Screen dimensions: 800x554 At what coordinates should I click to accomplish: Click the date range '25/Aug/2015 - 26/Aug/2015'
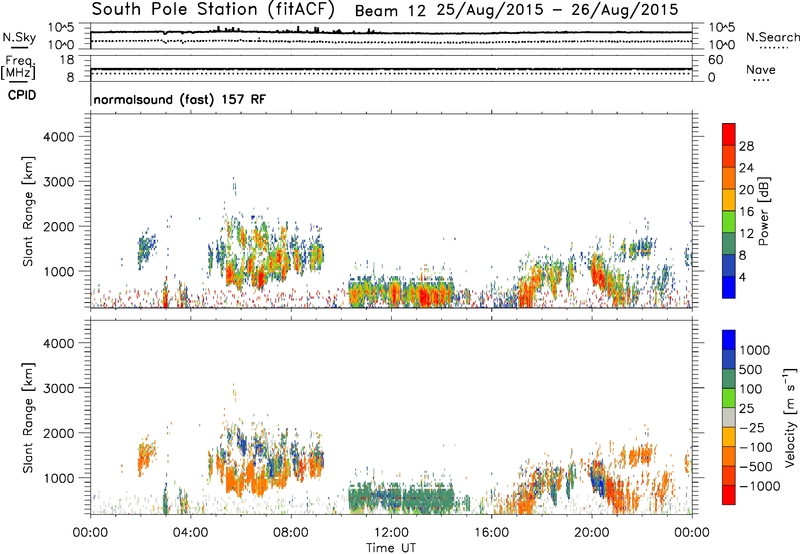tap(558, 10)
